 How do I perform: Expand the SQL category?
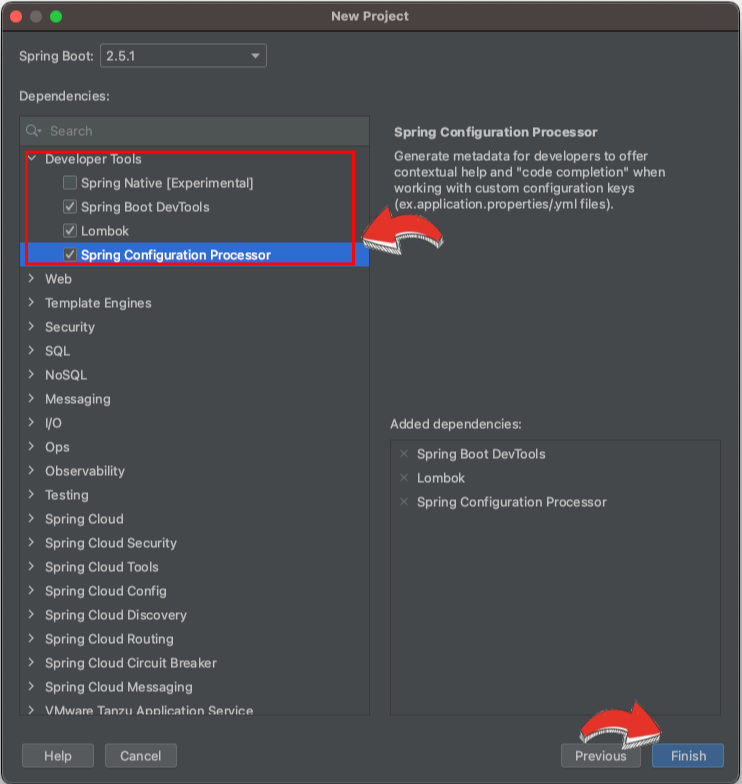coord(32,350)
